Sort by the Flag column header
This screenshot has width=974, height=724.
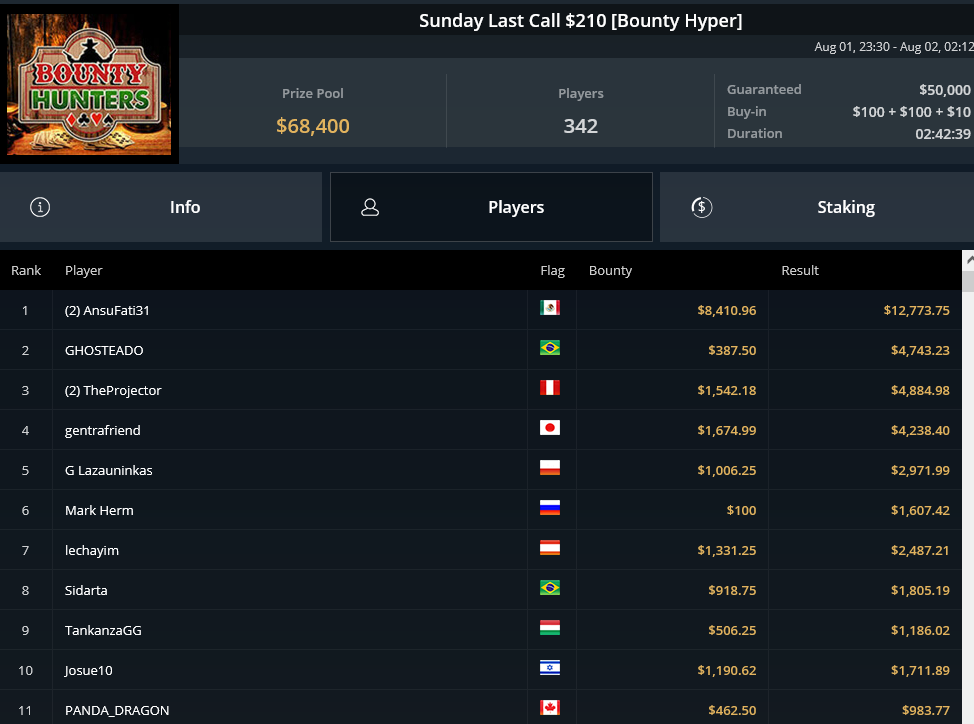(x=552, y=270)
